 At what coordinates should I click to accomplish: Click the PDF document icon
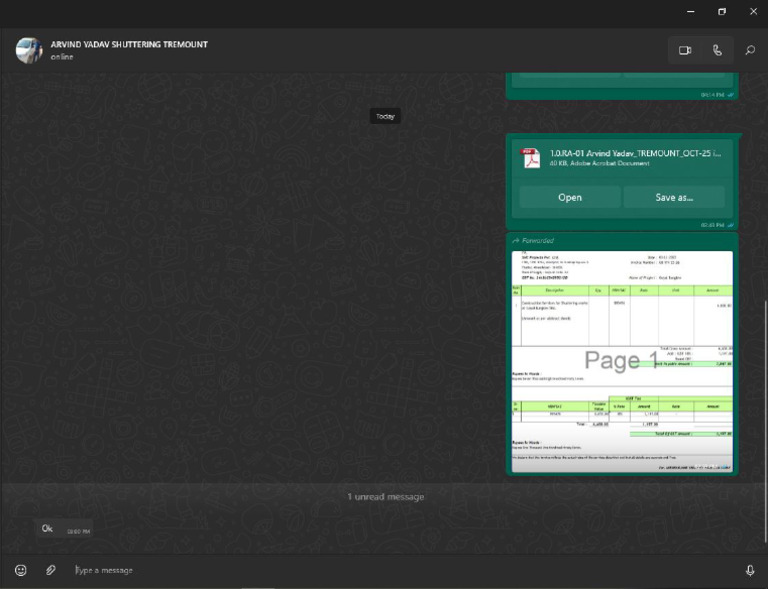tap(530, 158)
